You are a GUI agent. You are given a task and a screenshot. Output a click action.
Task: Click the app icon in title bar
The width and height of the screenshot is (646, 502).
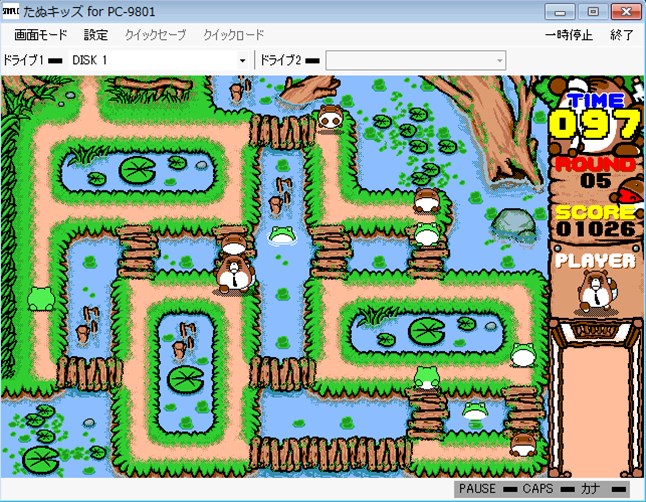pos(11,12)
